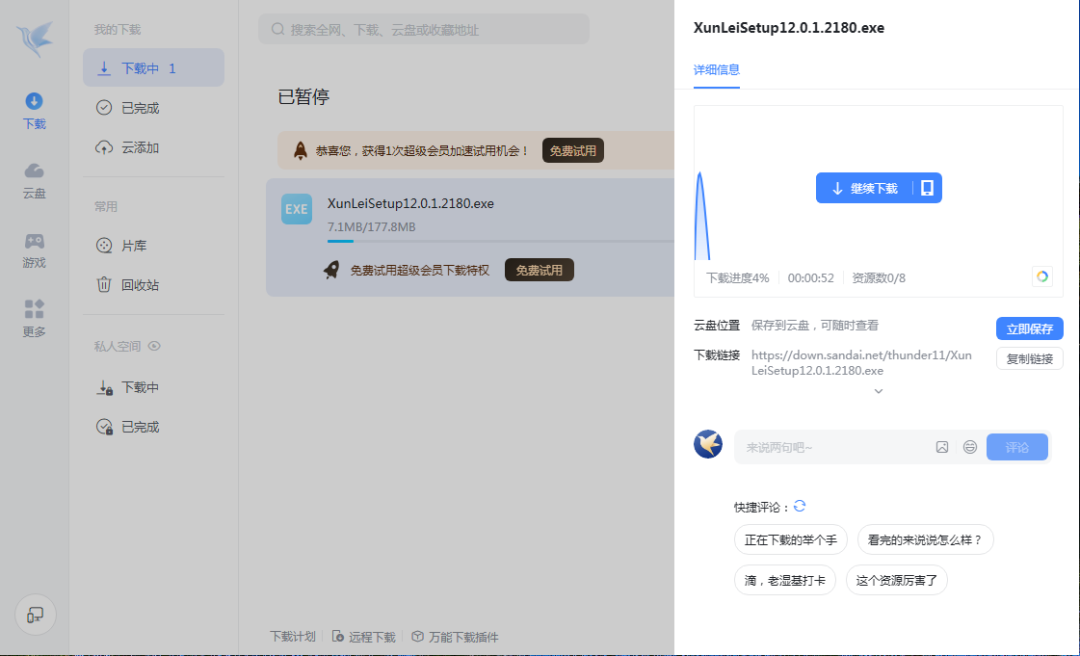
Task: Toggle 私人空间 eye visibility icon
Action: click(154, 346)
